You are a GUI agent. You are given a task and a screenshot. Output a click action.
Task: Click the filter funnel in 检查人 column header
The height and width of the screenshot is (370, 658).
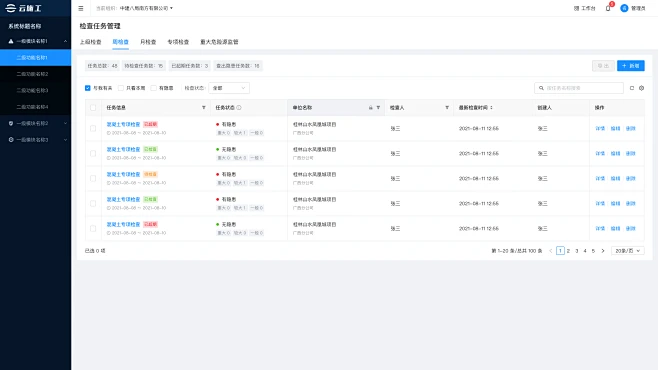point(447,108)
